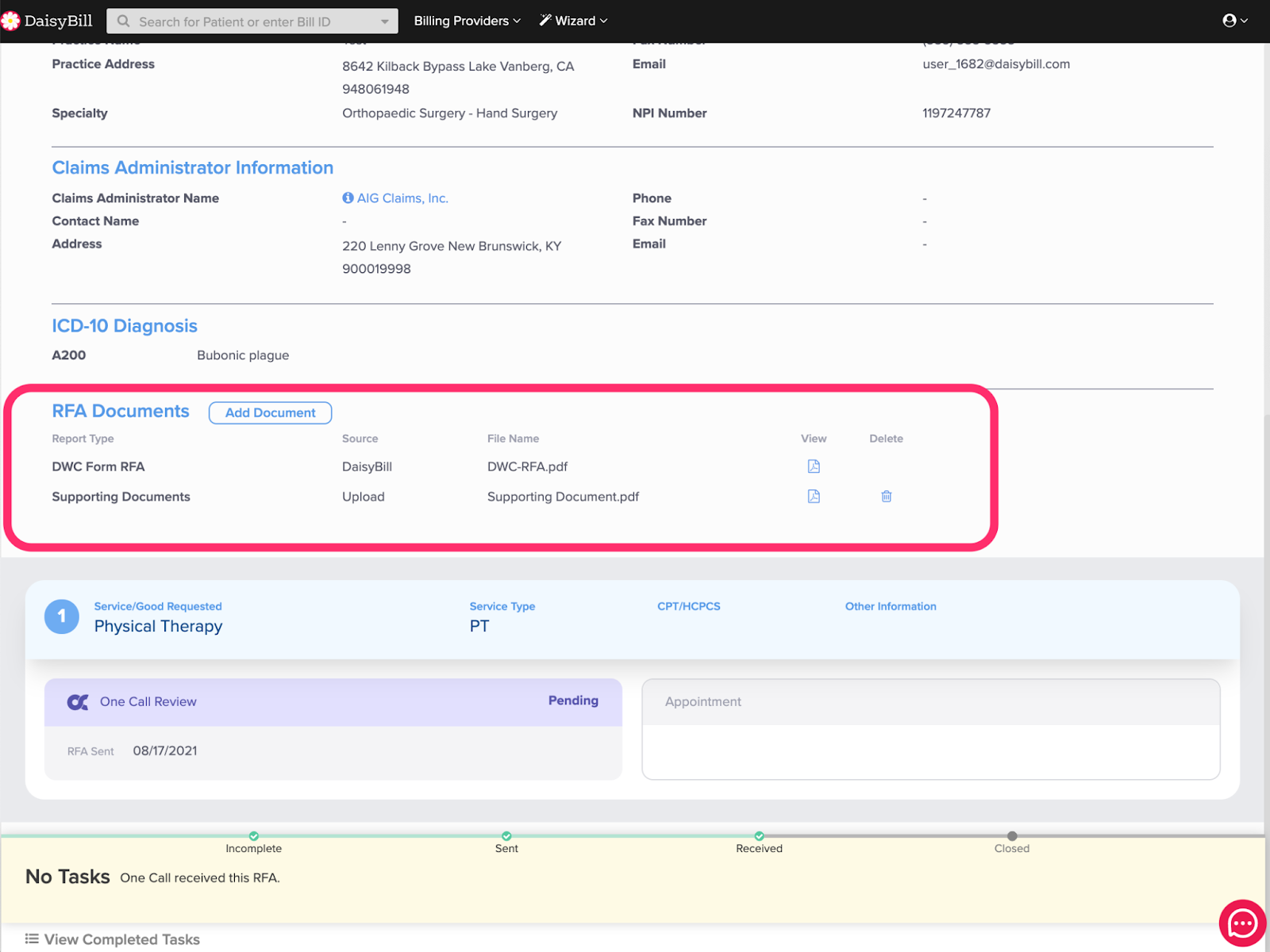This screenshot has width=1270, height=952.
Task: Open the Wizard menu
Action: point(573,21)
